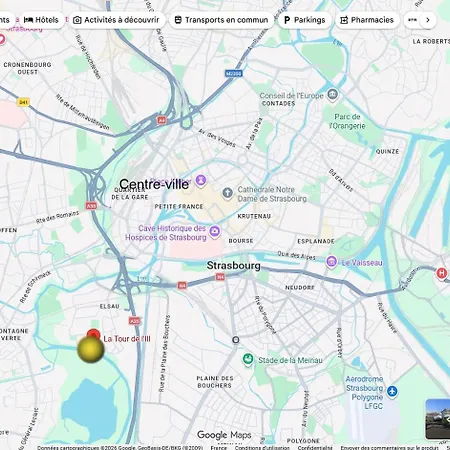Select the Le Vaisseau label
Viewport: 450px width, 450px height.
coord(362,263)
